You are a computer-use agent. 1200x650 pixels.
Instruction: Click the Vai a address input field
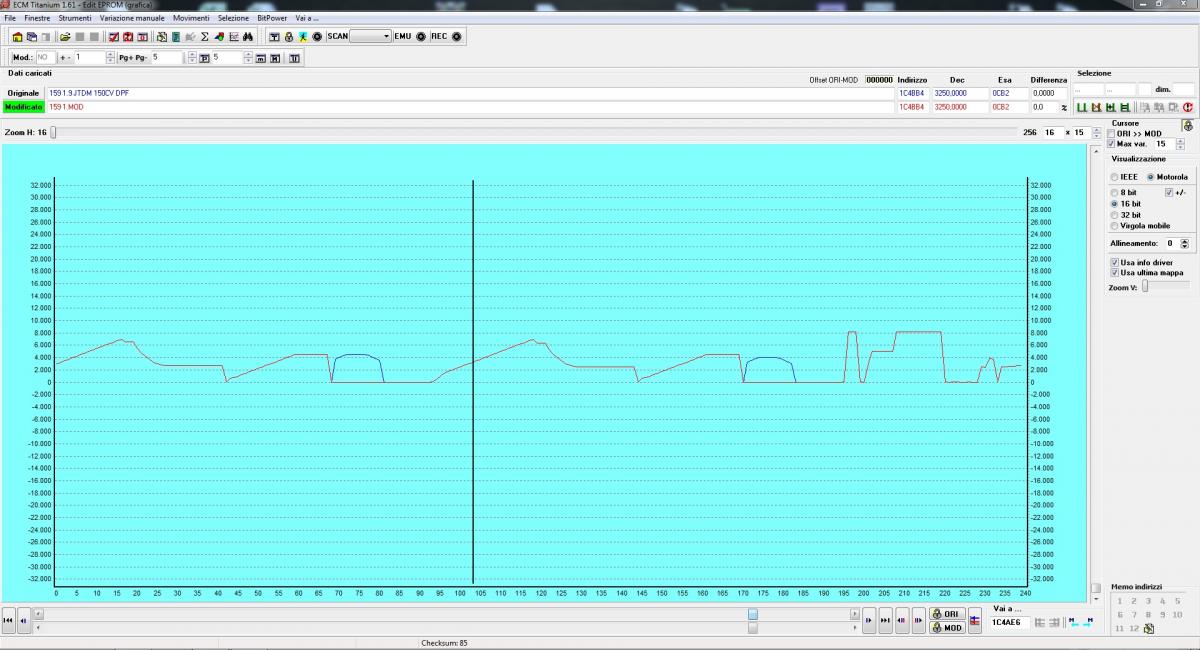[x=1009, y=622]
